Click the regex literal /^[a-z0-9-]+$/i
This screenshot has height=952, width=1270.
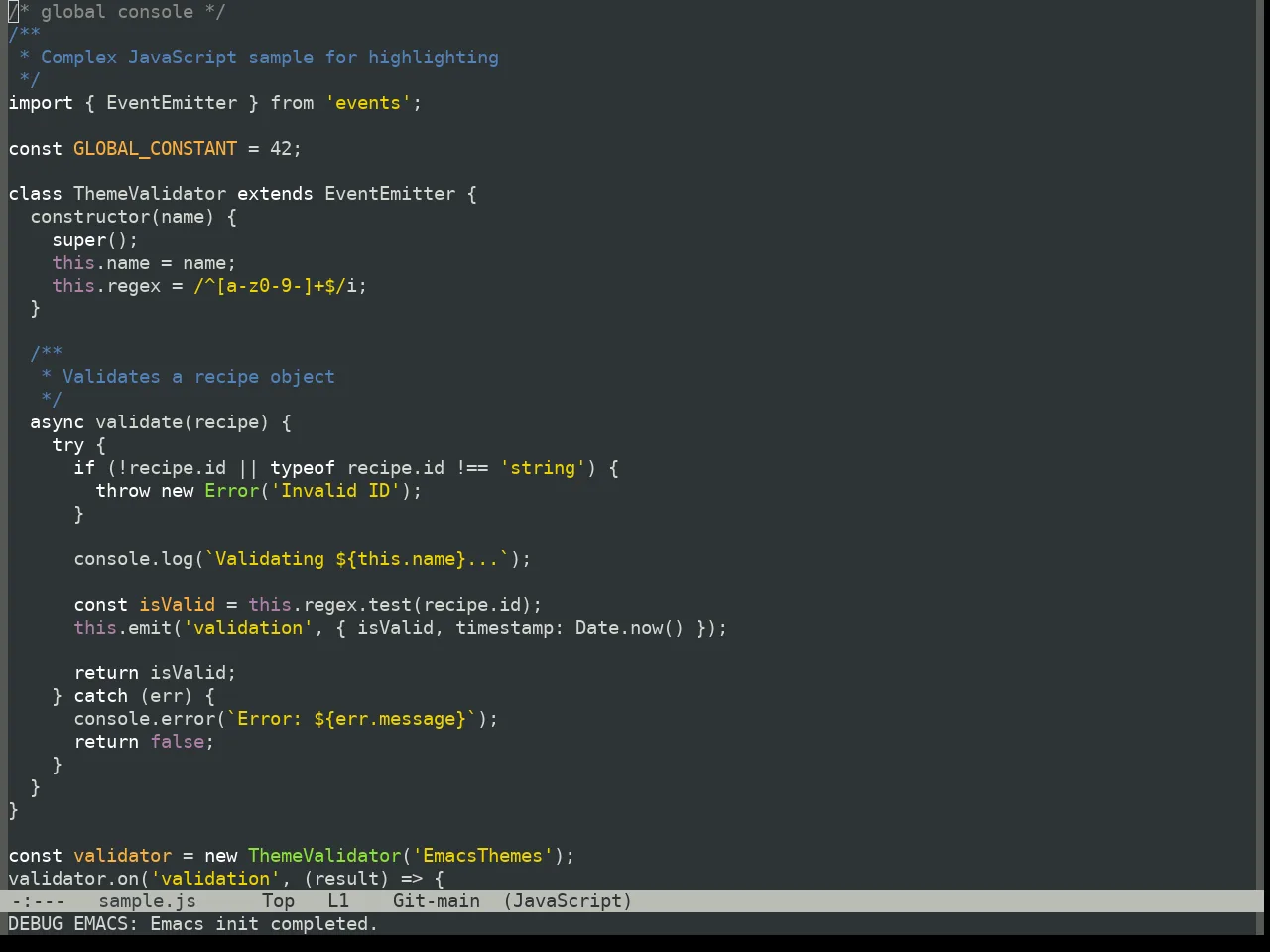click(275, 286)
